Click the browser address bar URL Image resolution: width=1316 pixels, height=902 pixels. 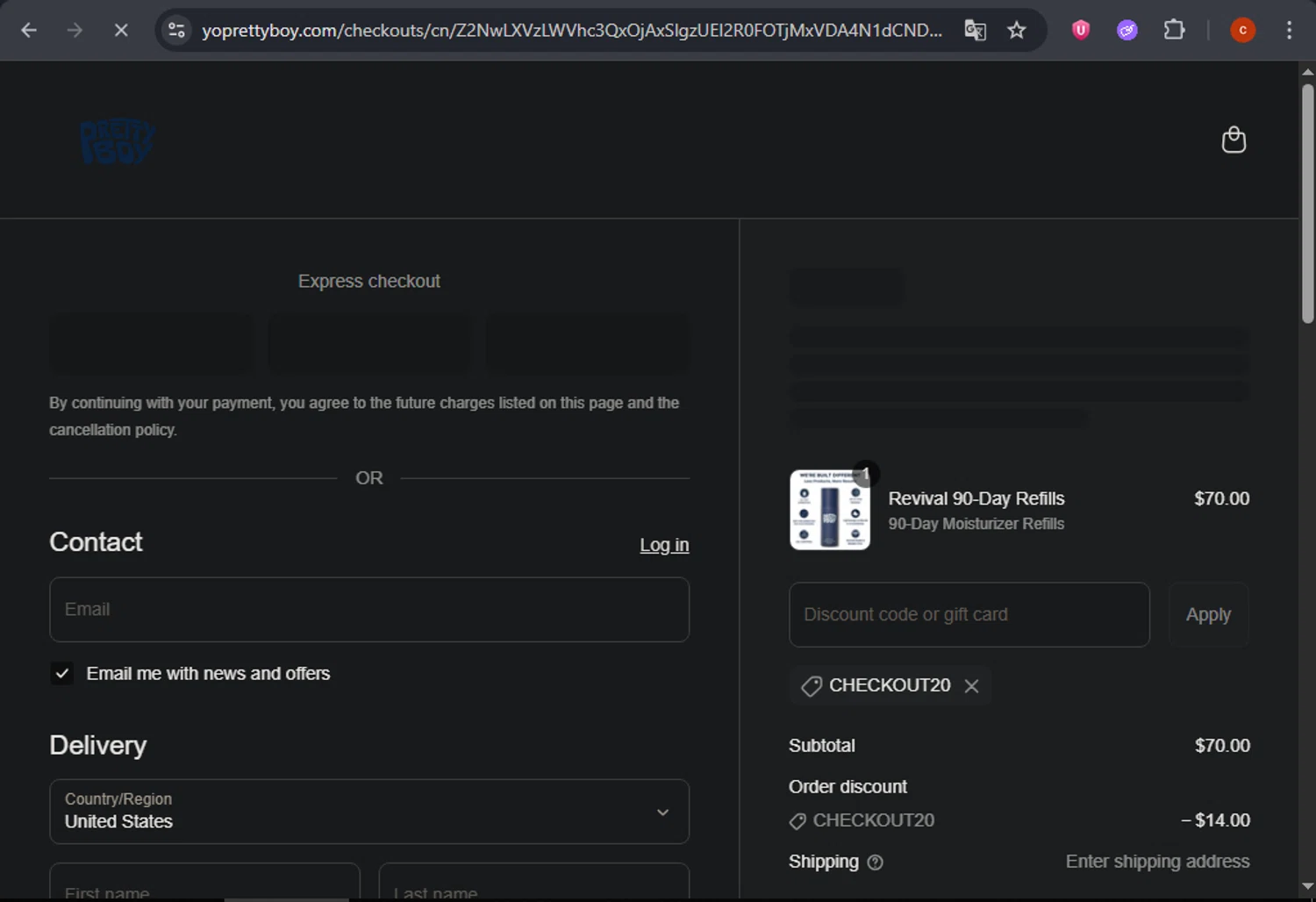pyautogui.click(x=572, y=31)
